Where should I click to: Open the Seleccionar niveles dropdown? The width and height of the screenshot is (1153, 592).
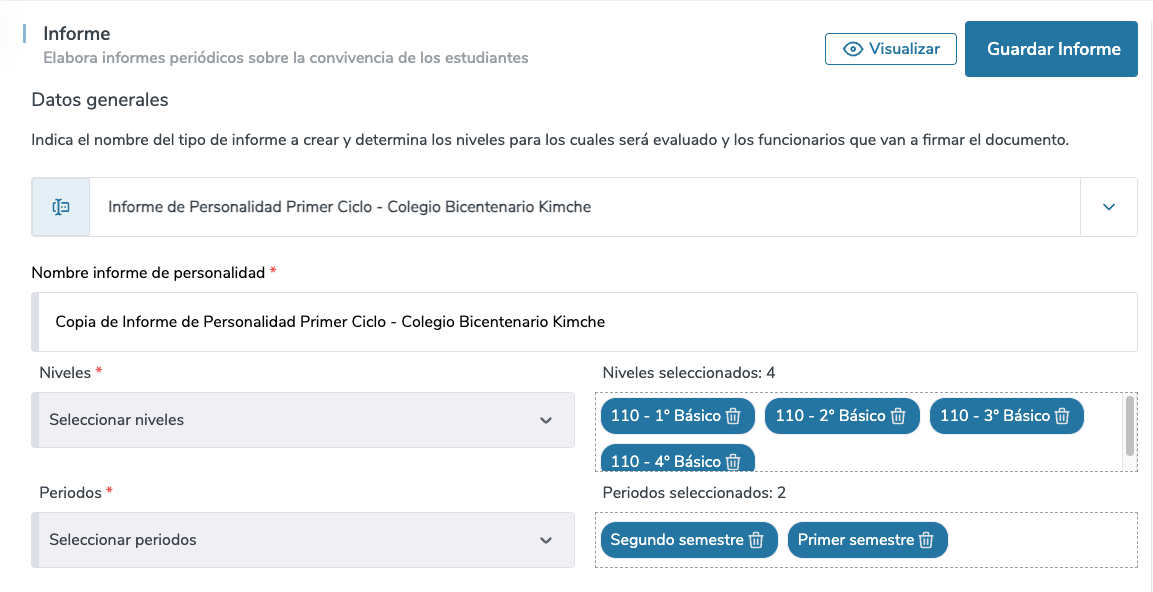click(303, 420)
